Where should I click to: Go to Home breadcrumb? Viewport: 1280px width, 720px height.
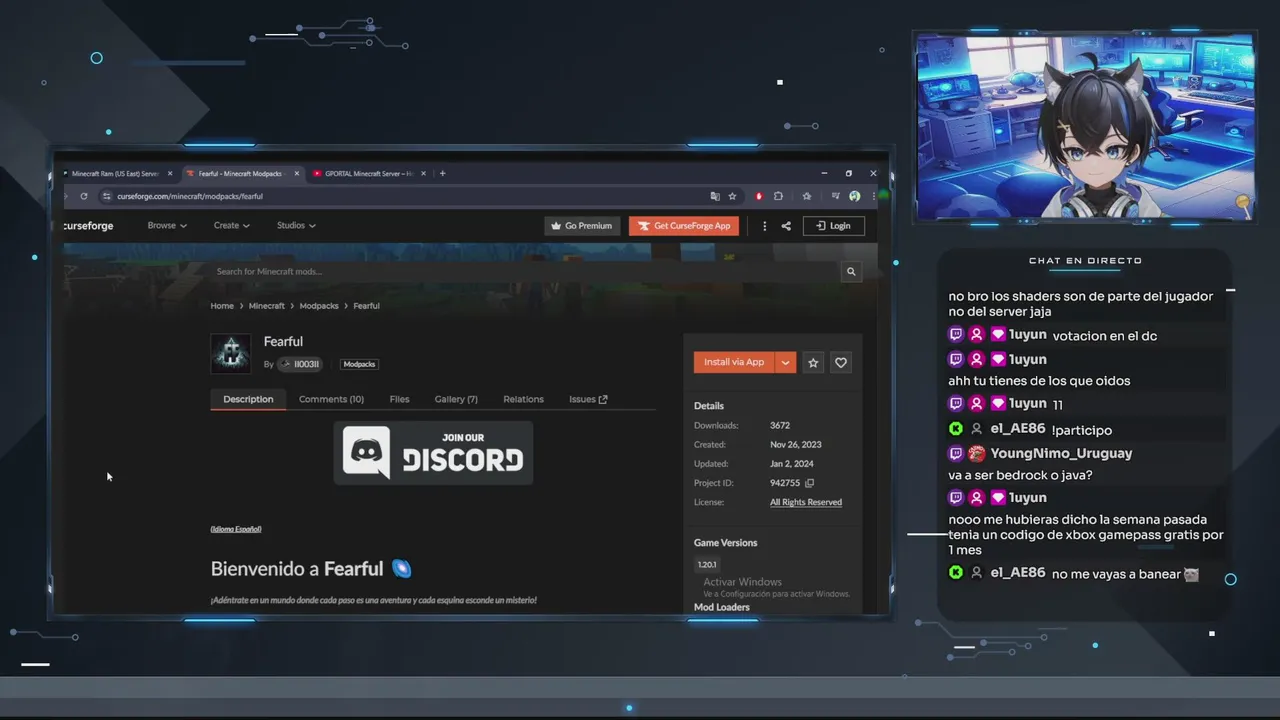tap(222, 306)
